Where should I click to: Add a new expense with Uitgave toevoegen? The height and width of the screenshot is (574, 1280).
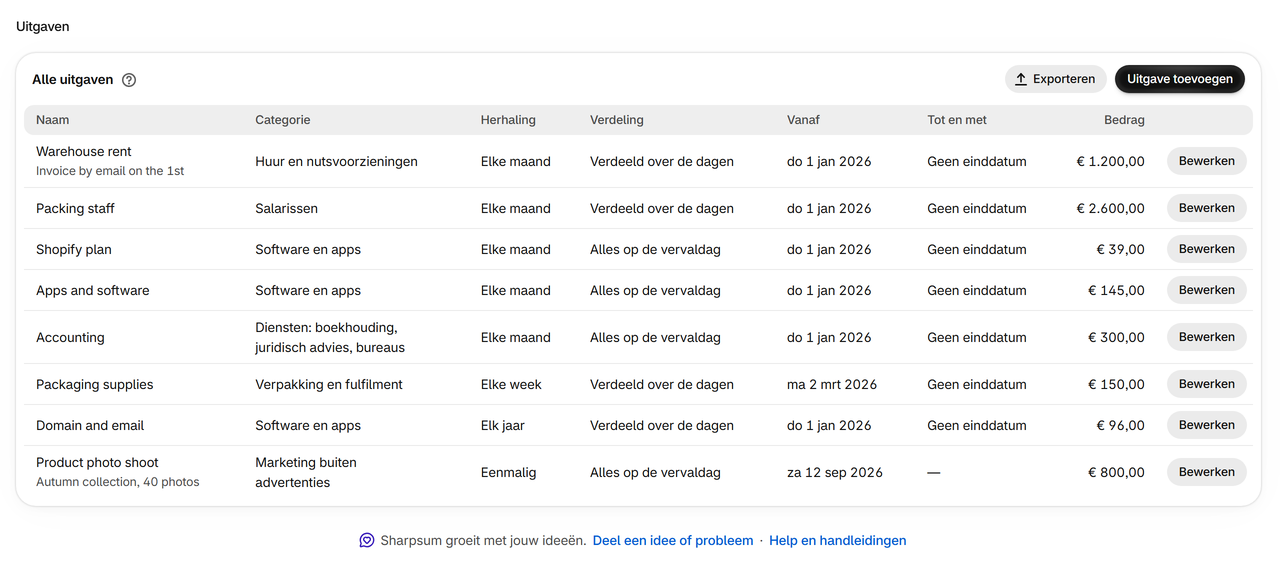pos(1180,79)
